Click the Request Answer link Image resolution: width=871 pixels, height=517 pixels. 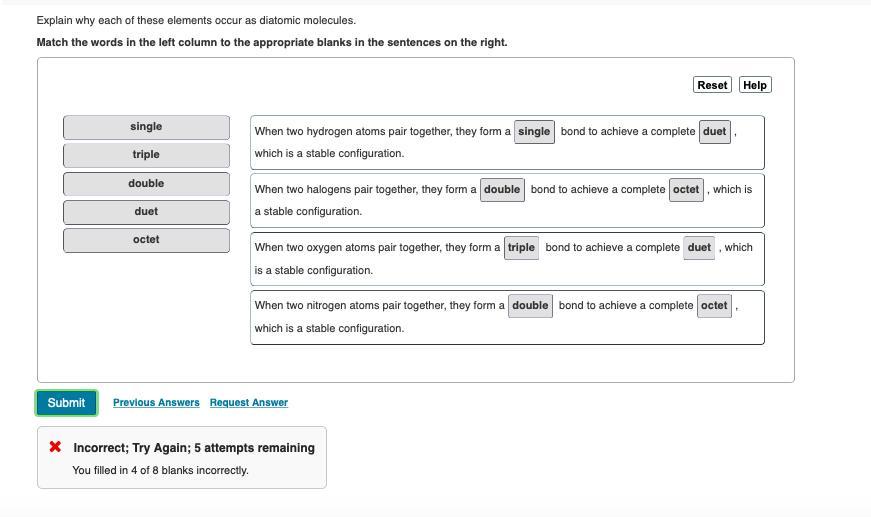[249, 402]
